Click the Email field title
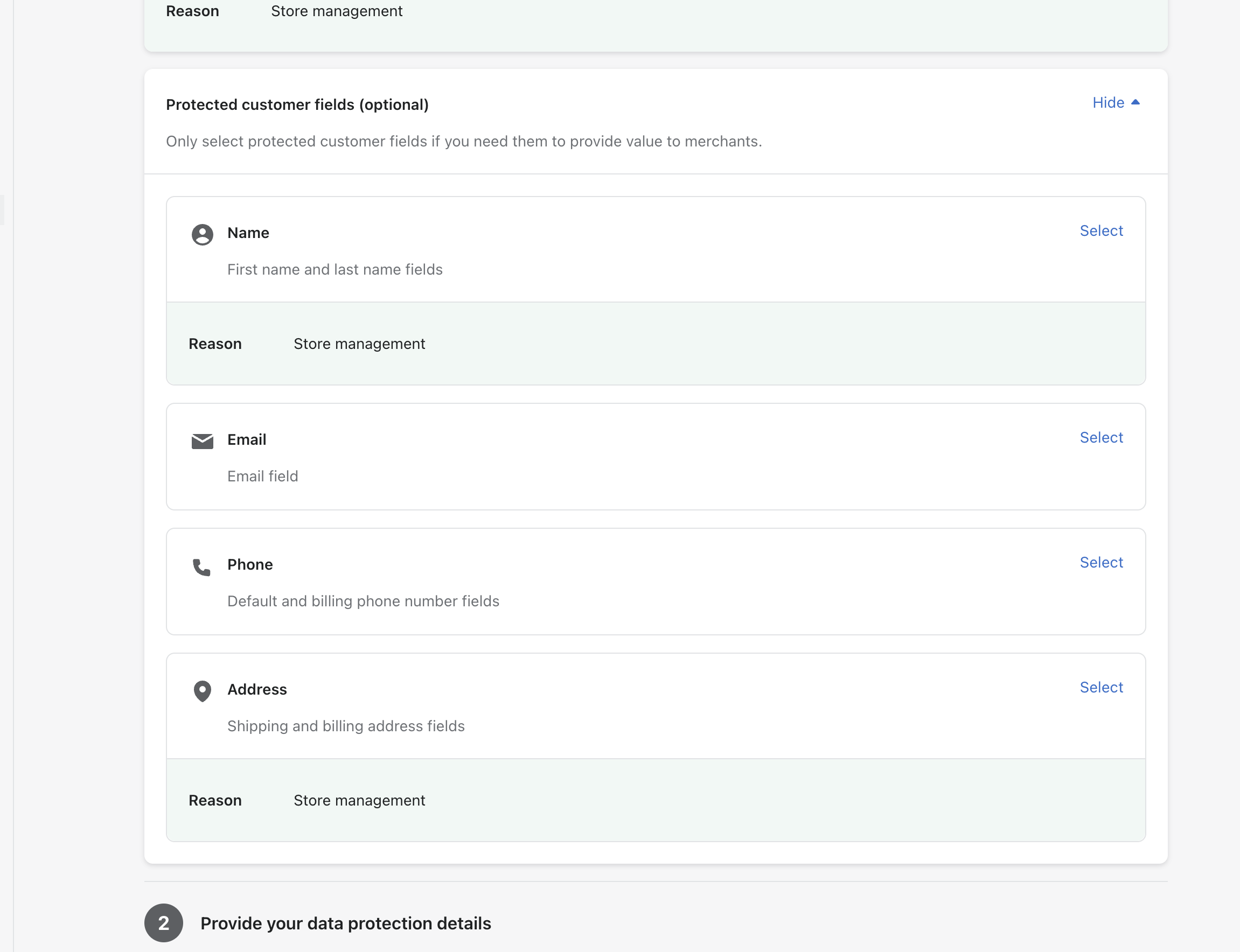The height and width of the screenshot is (952, 1240). click(247, 440)
